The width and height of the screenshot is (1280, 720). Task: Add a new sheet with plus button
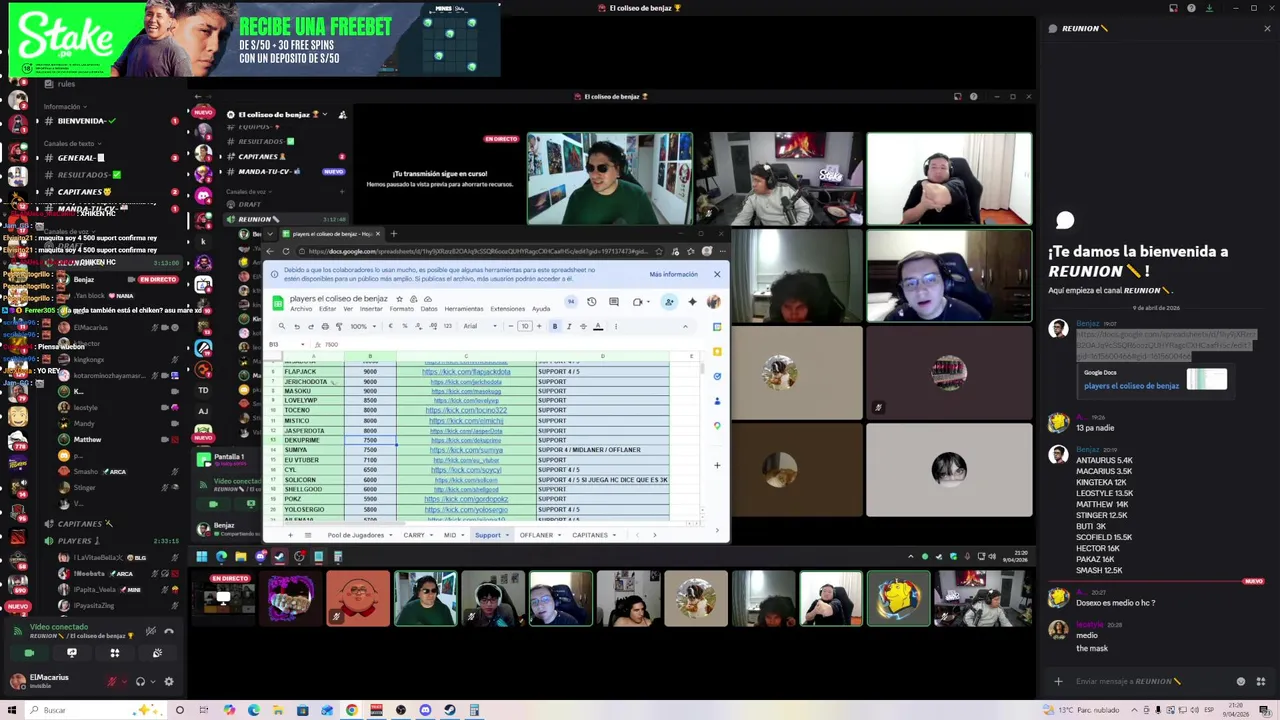pos(291,535)
